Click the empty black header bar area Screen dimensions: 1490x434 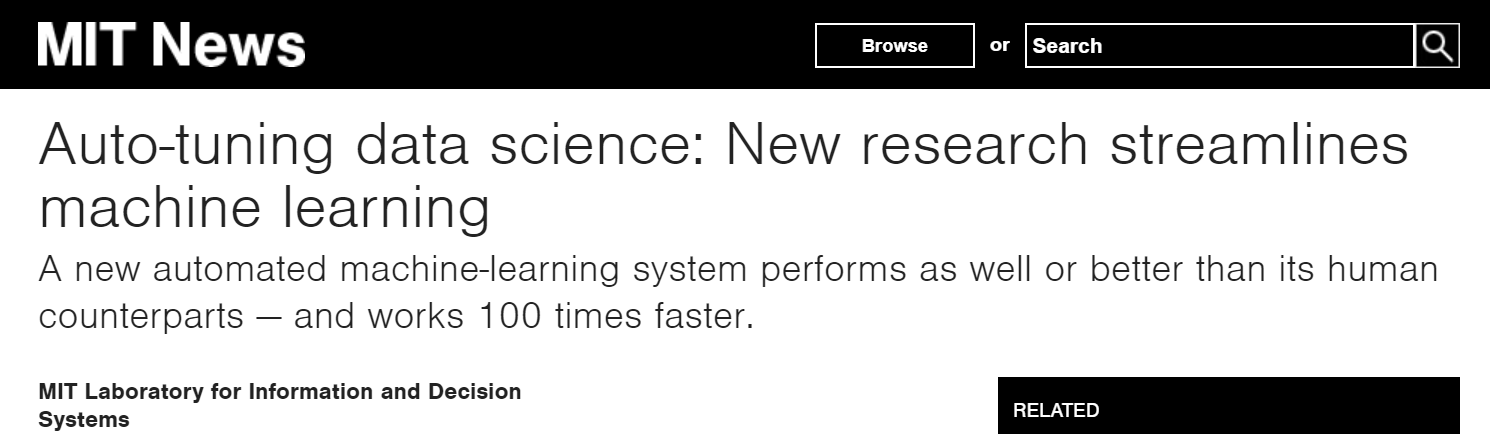pos(560,45)
